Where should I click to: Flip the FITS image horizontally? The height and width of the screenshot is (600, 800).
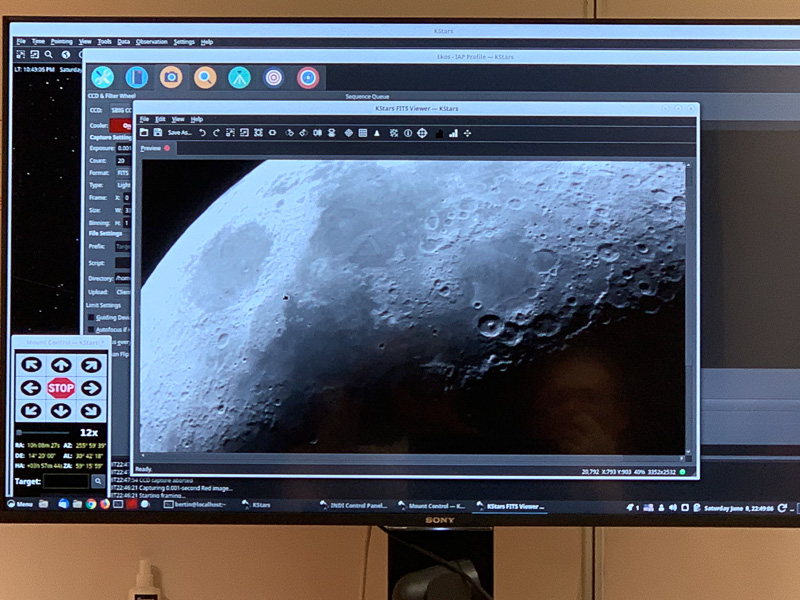click(317, 133)
